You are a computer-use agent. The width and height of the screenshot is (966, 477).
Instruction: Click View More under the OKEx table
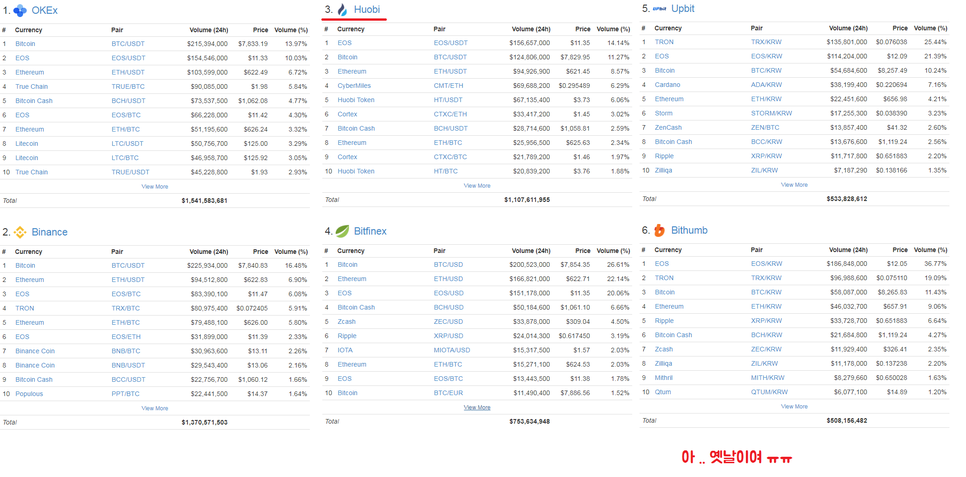[x=155, y=186]
